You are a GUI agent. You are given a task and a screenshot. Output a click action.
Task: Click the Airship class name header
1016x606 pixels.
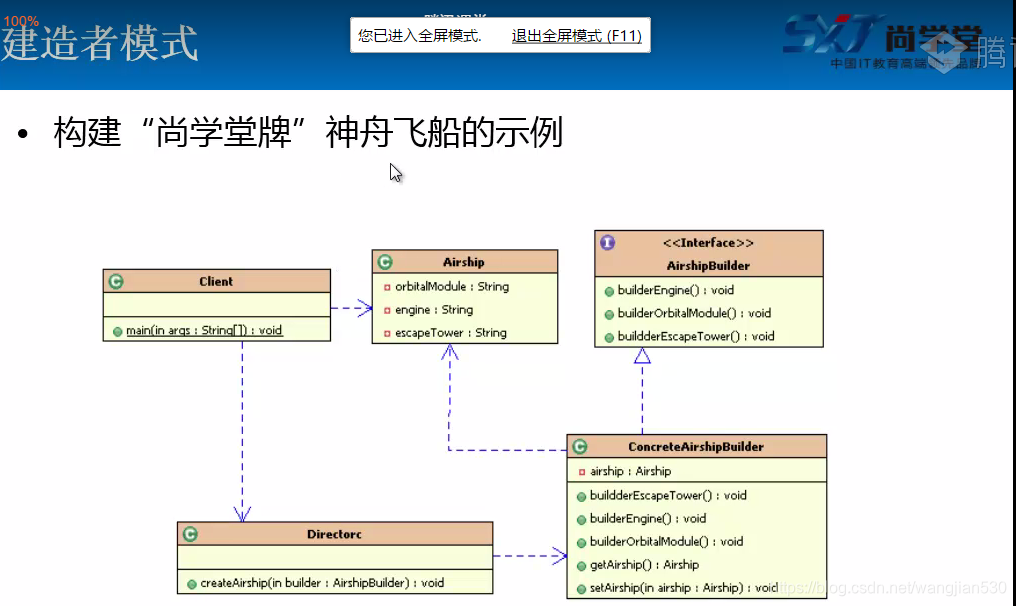464,262
